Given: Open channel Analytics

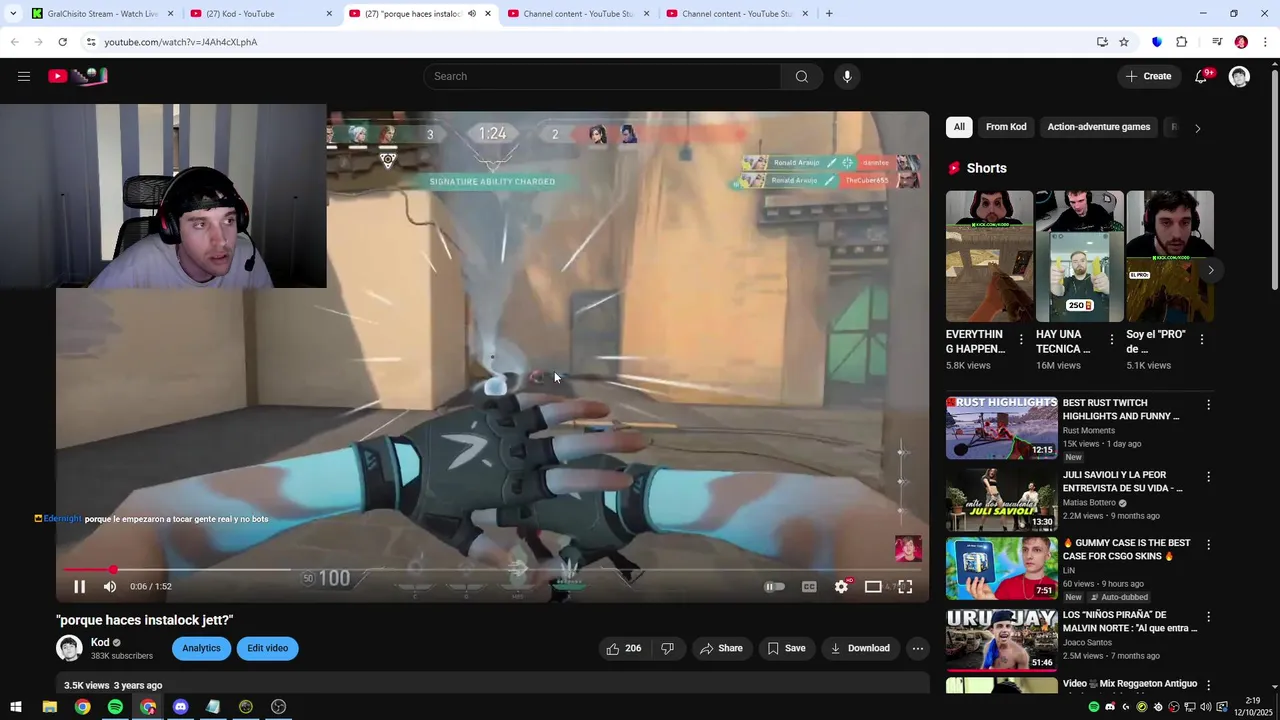Looking at the screenshot, I should tap(201, 648).
